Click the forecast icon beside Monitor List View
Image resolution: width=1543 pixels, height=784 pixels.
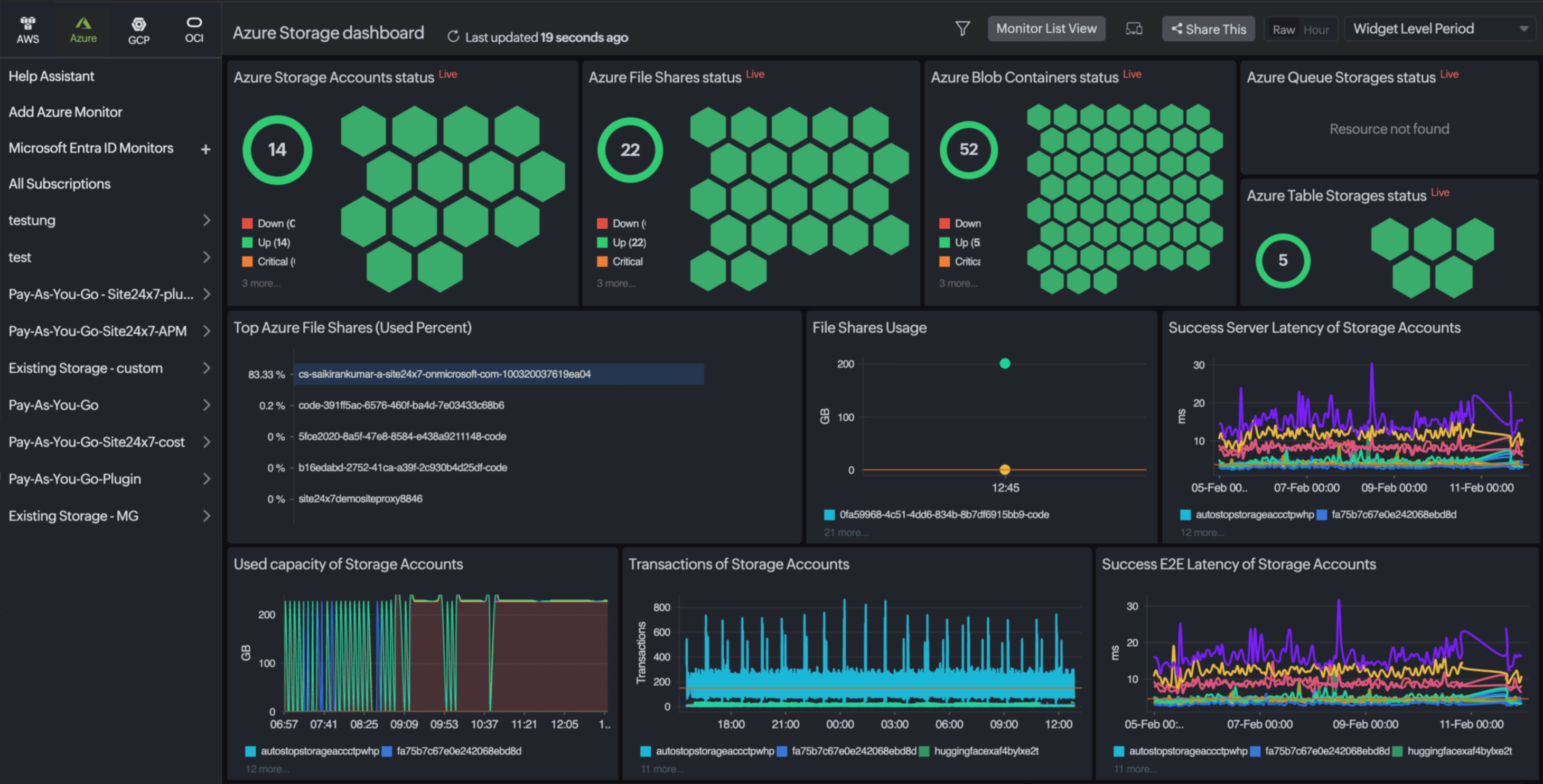click(1135, 28)
